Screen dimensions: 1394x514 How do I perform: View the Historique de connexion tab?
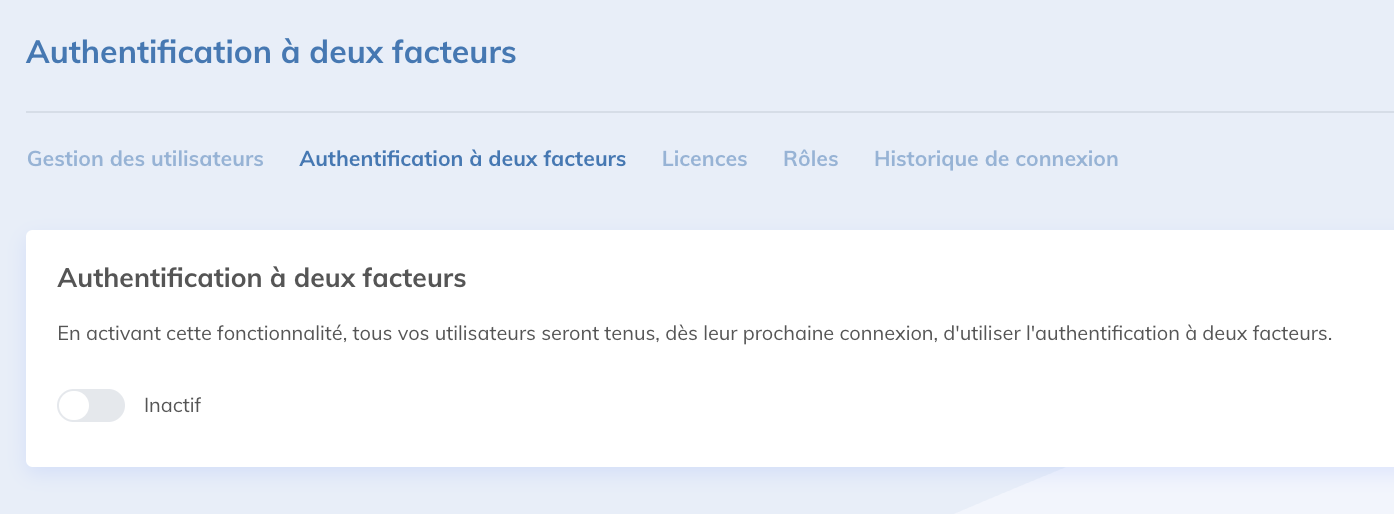pos(995,159)
